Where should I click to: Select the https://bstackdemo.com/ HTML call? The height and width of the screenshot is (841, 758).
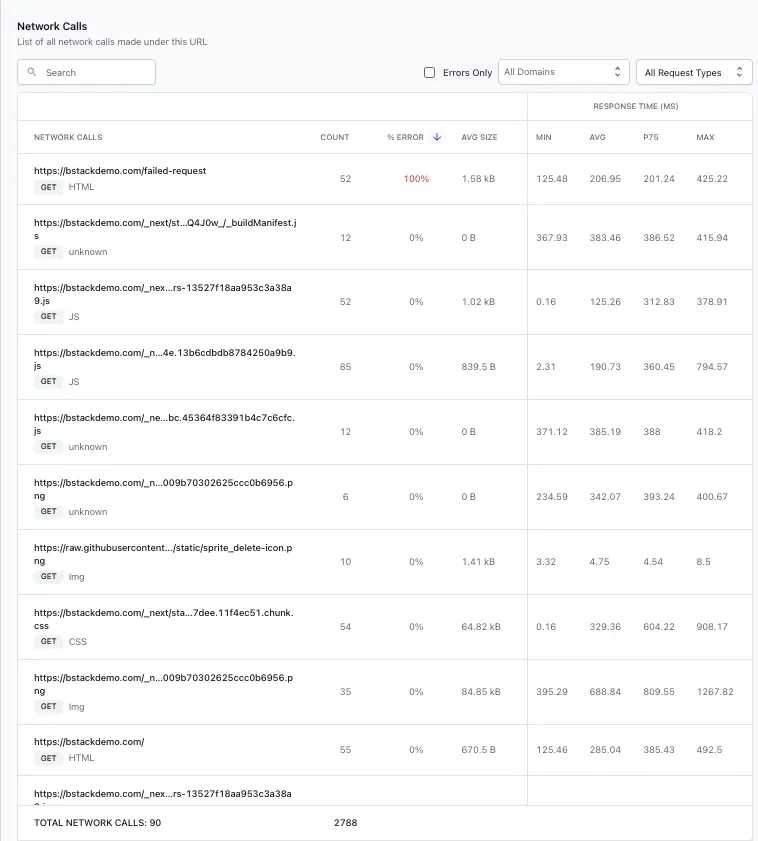385,750
